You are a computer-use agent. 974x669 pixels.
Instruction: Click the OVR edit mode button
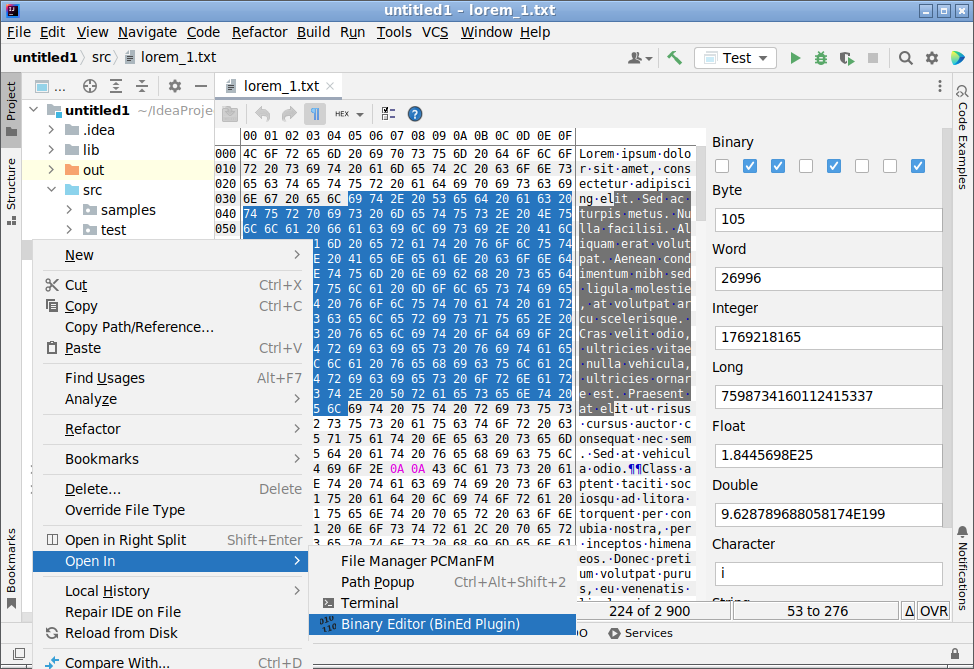(x=934, y=611)
